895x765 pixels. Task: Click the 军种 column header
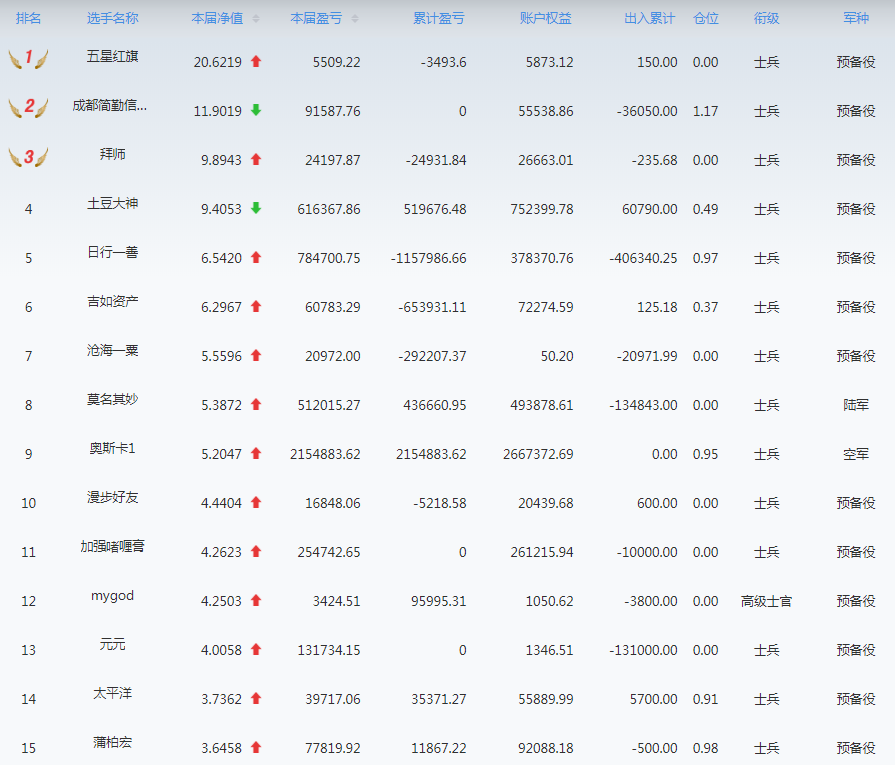tap(856, 18)
